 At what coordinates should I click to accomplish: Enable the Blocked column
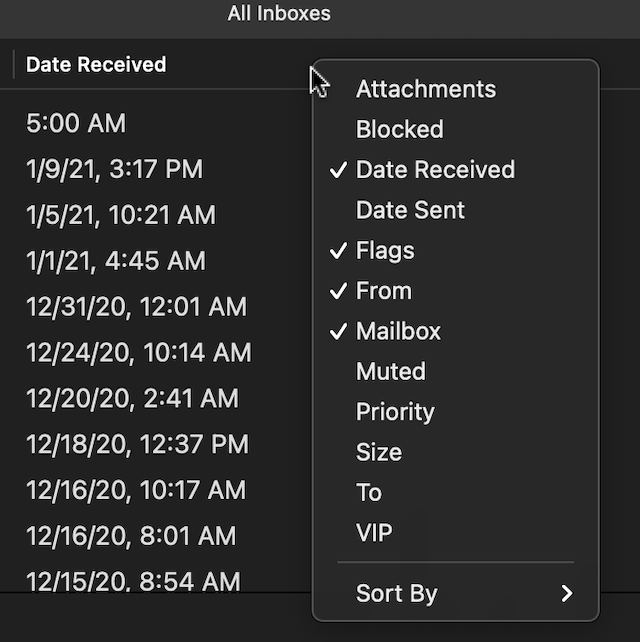pos(399,129)
